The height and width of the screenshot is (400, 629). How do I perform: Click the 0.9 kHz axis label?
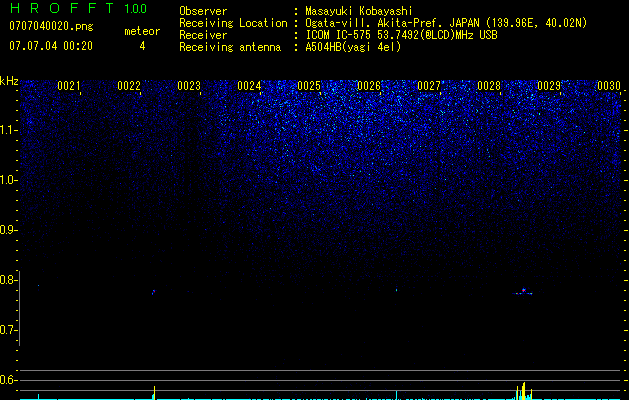(8, 230)
